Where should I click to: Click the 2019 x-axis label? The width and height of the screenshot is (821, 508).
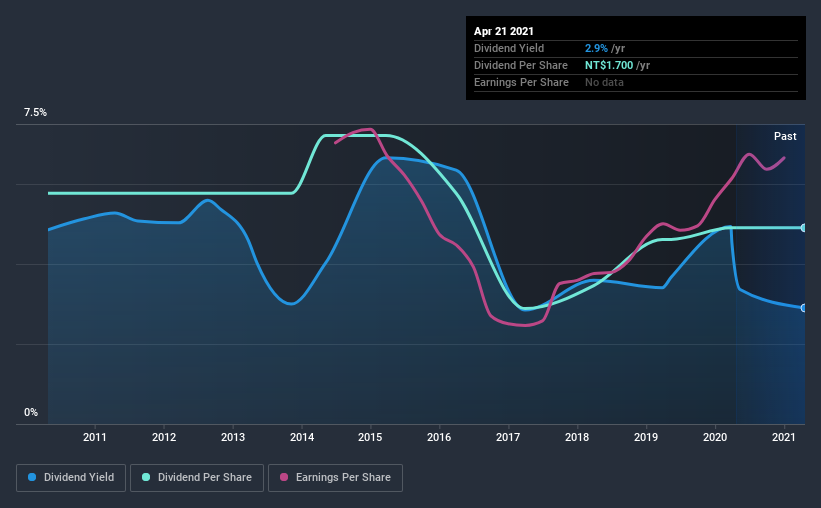(x=646, y=437)
